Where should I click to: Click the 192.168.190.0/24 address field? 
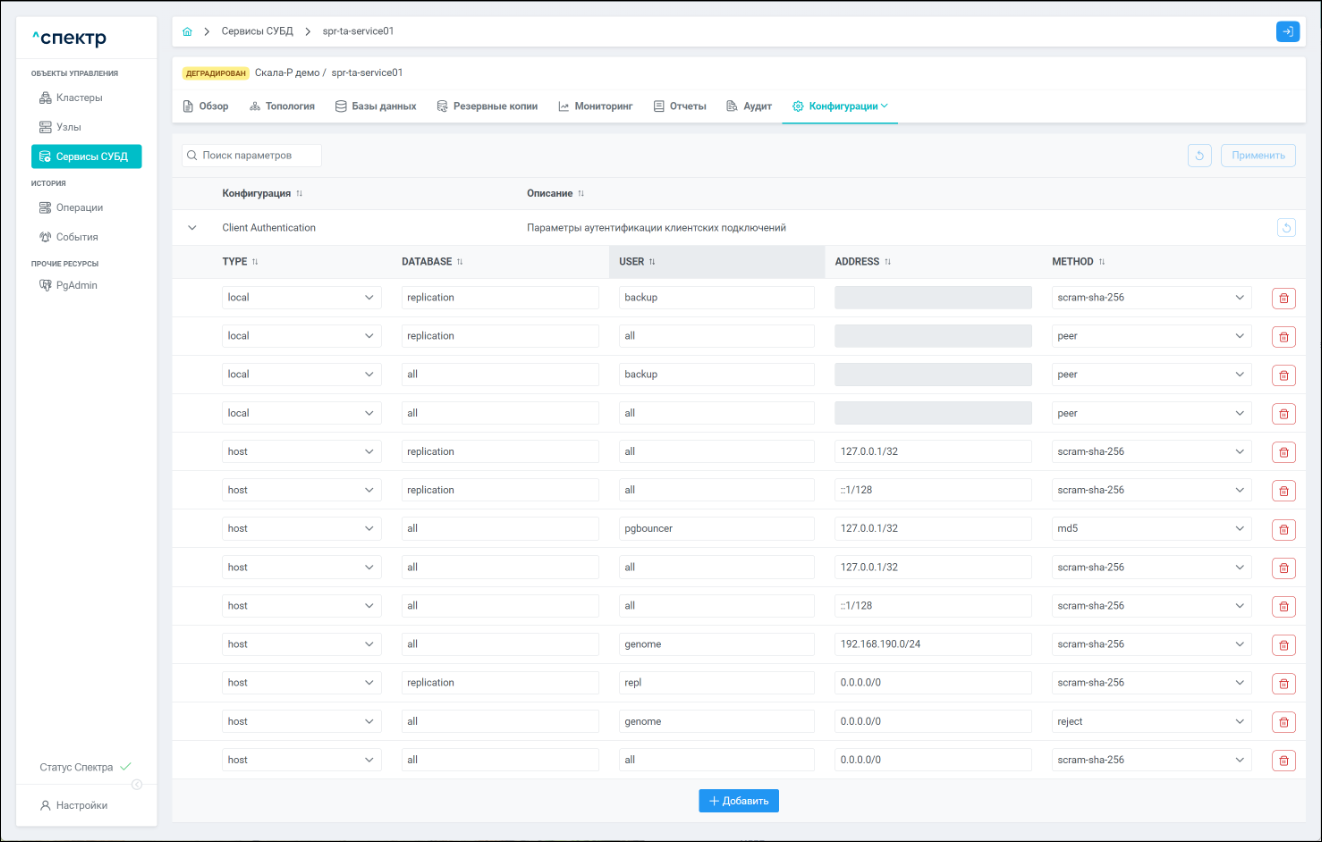(932, 645)
